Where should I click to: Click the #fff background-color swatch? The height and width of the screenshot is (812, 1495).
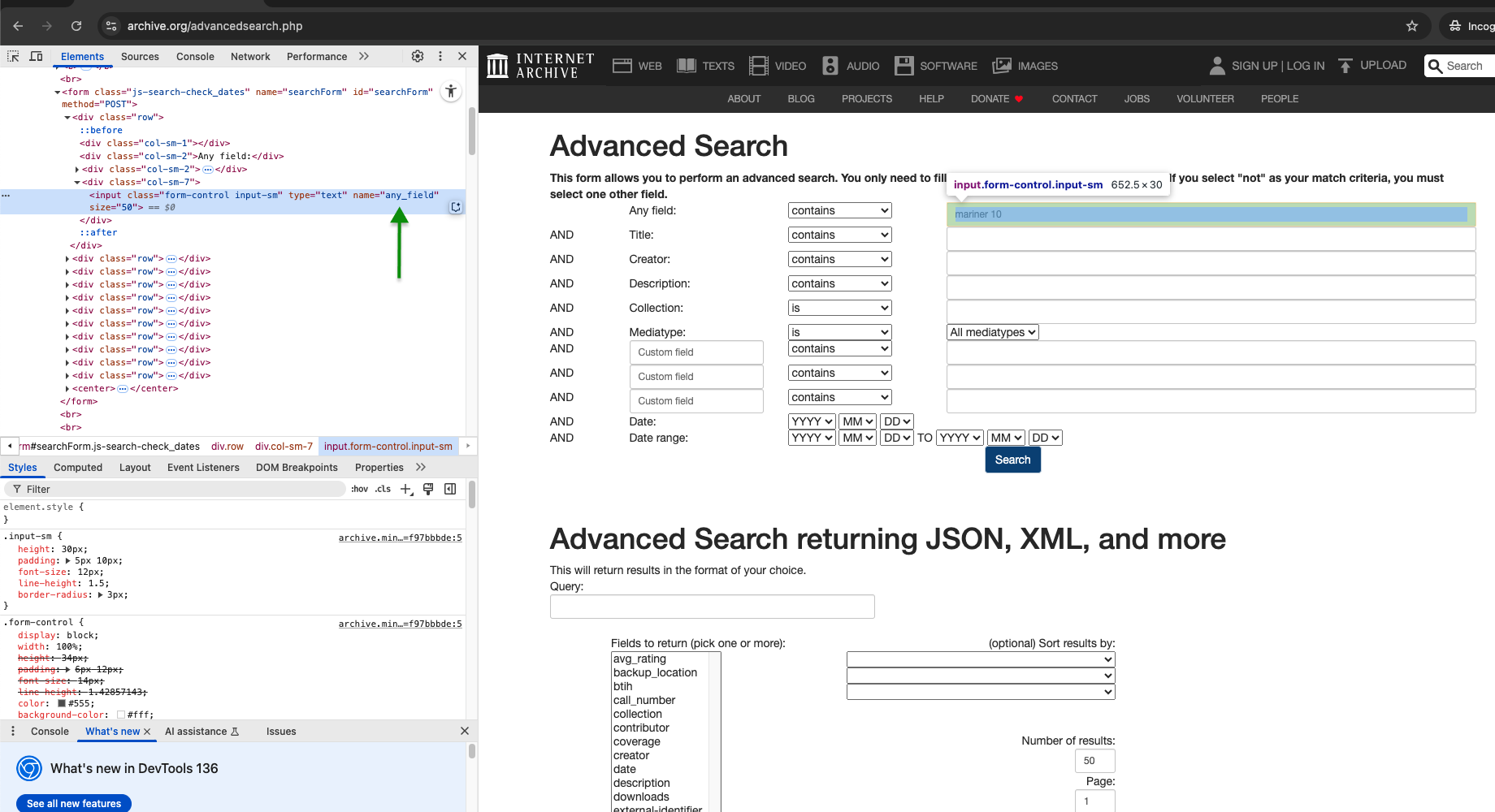tap(121, 715)
